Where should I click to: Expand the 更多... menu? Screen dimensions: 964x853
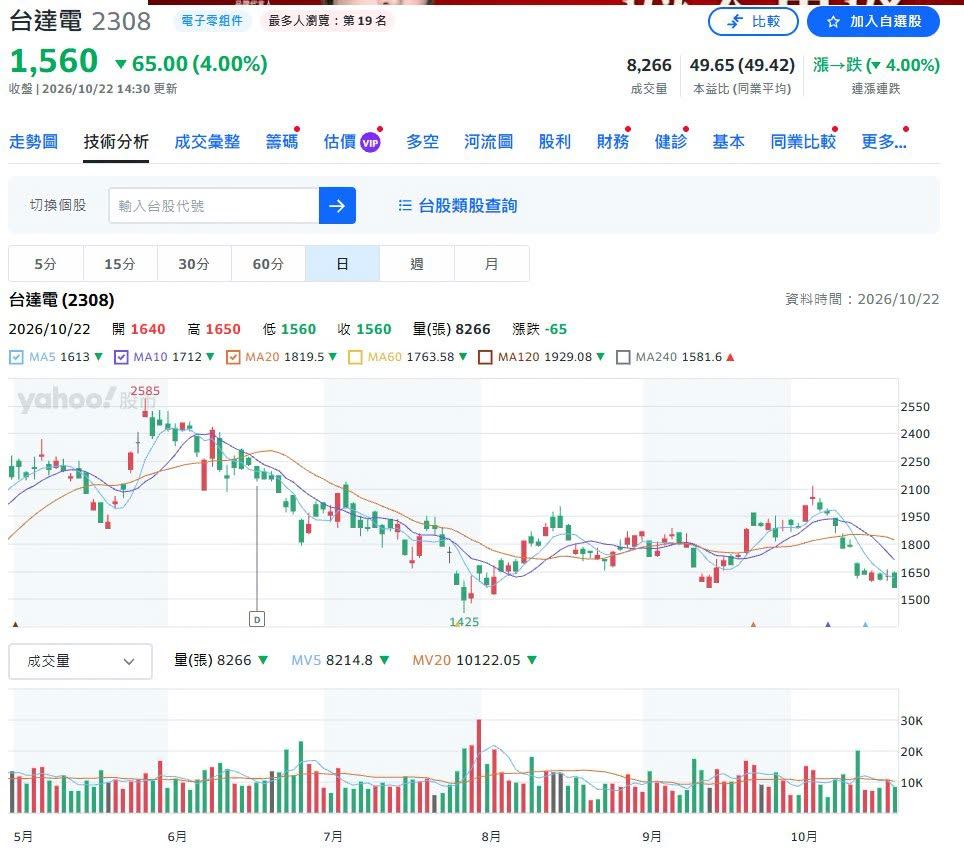883,141
